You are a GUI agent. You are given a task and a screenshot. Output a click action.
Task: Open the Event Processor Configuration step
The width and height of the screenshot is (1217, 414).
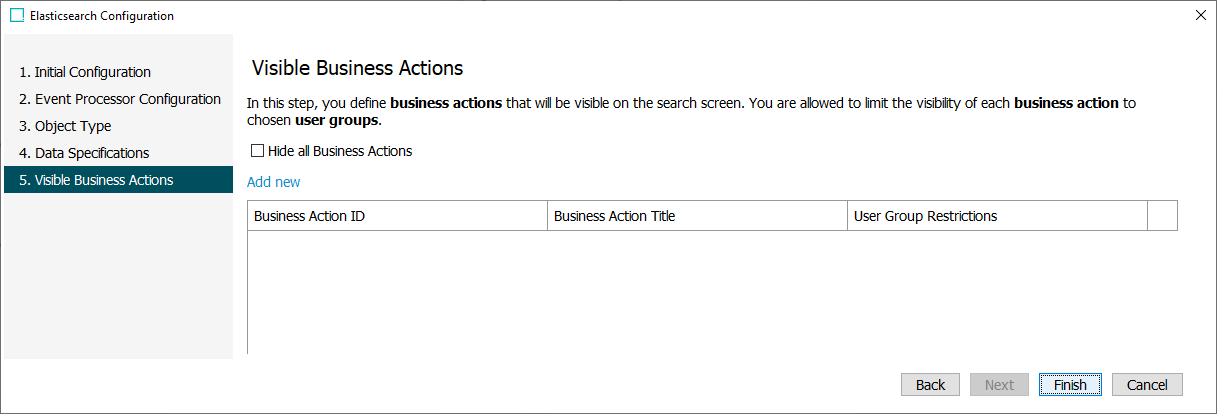(x=120, y=99)
